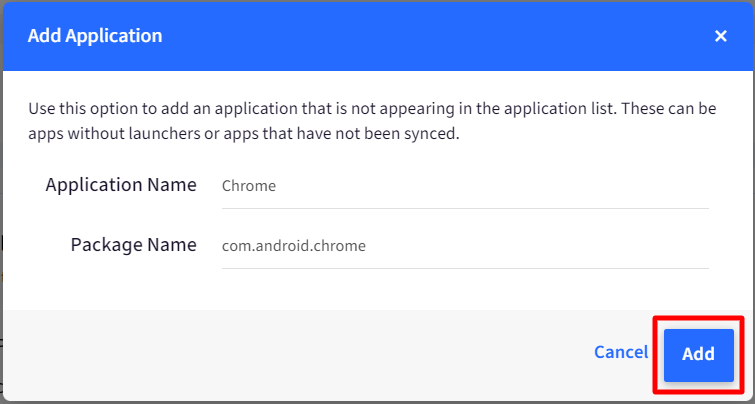Screen dimensions: 755x404
Task: Click the underline beneath the Package Name field
Action: tap(465, 268)
